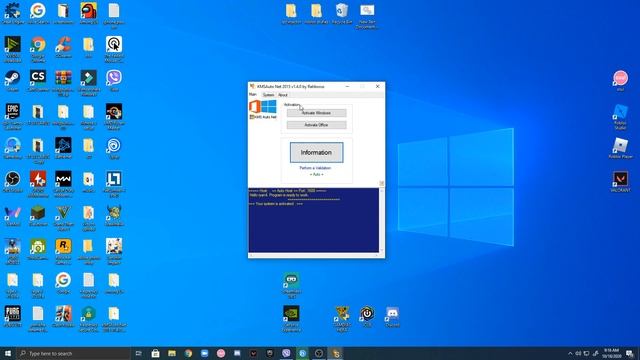Open File Explorer from the taskbar

tap(172, 353)
